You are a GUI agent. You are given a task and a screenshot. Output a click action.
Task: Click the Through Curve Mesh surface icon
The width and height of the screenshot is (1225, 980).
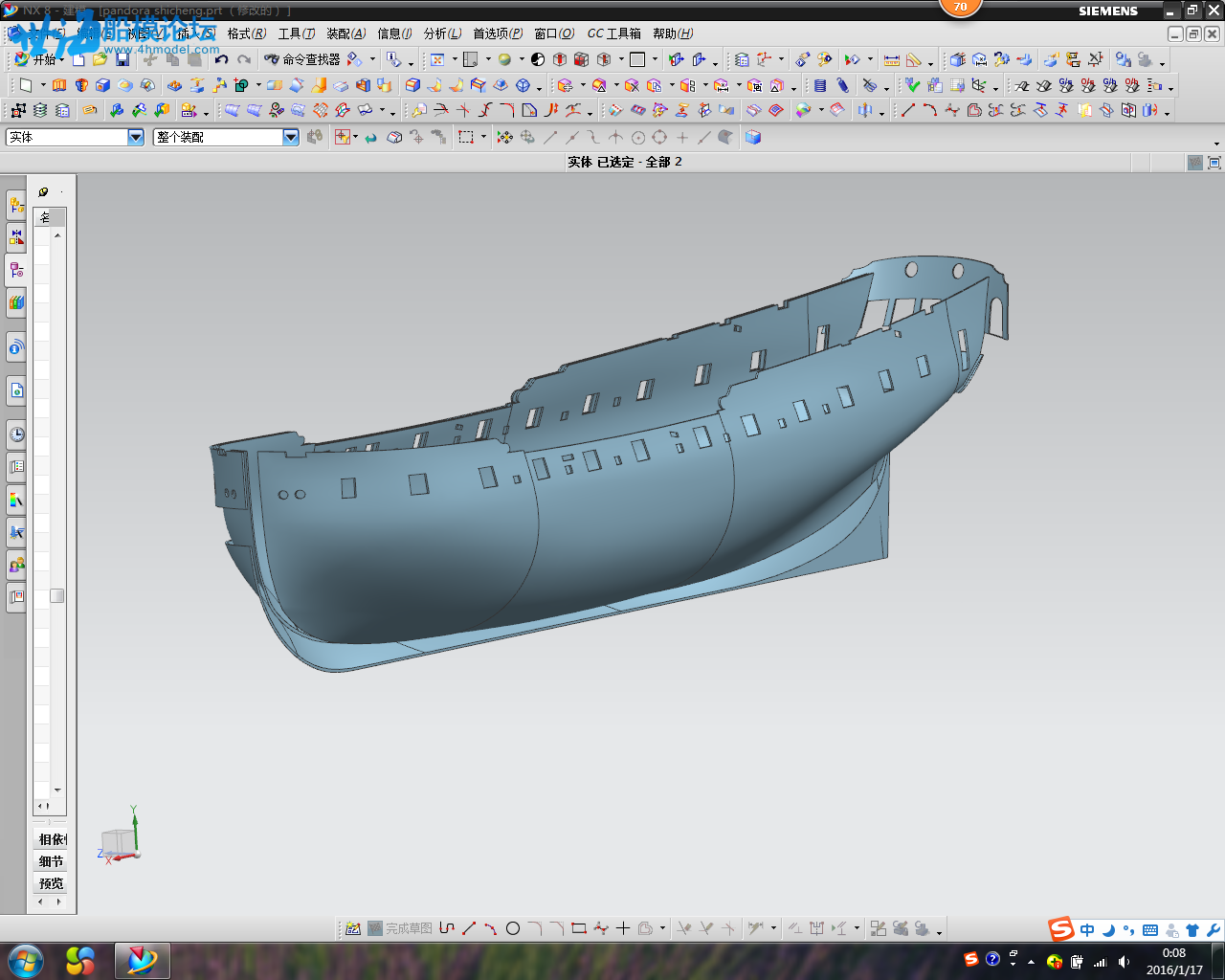coord(254,111)
